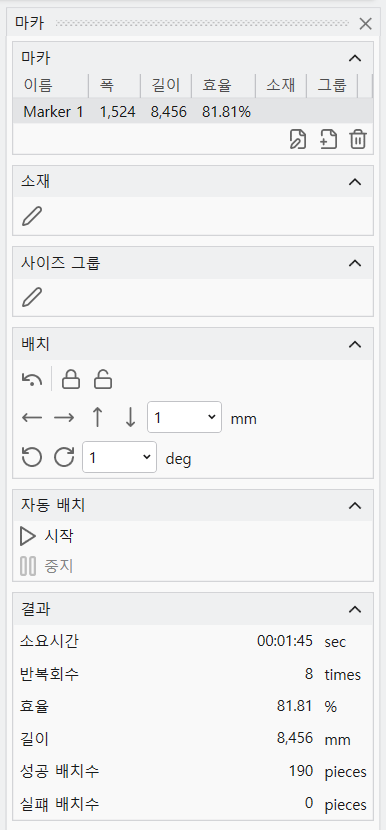Click the edit marker file icon
This screenshot has height=830, width=386.
[x=298, y=140]
